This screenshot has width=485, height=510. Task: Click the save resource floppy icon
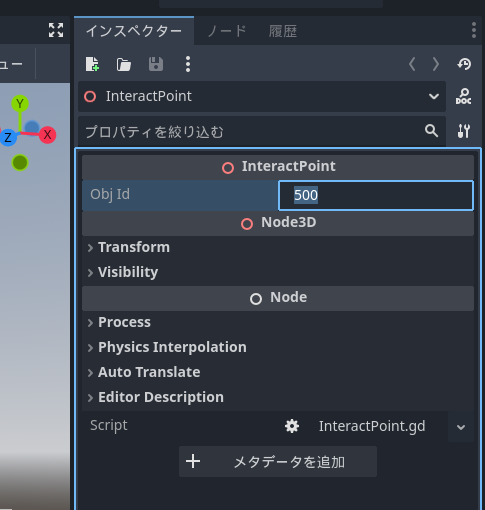(x=156, y=64)
